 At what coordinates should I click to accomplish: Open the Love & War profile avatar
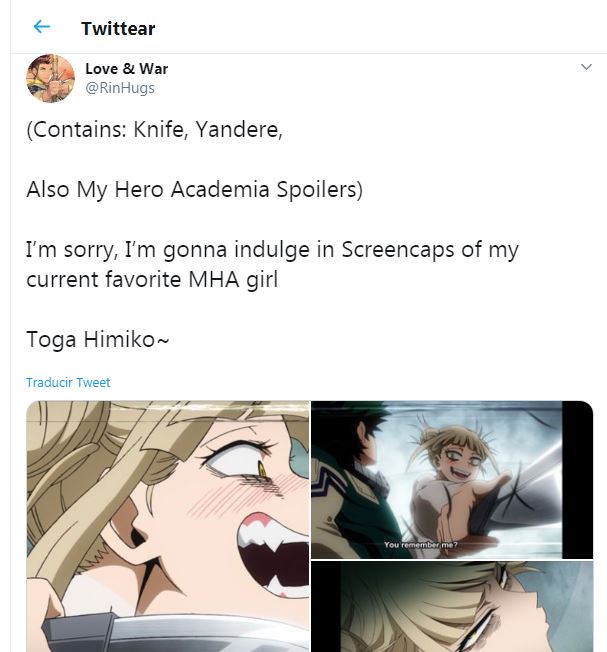(50, 79)
